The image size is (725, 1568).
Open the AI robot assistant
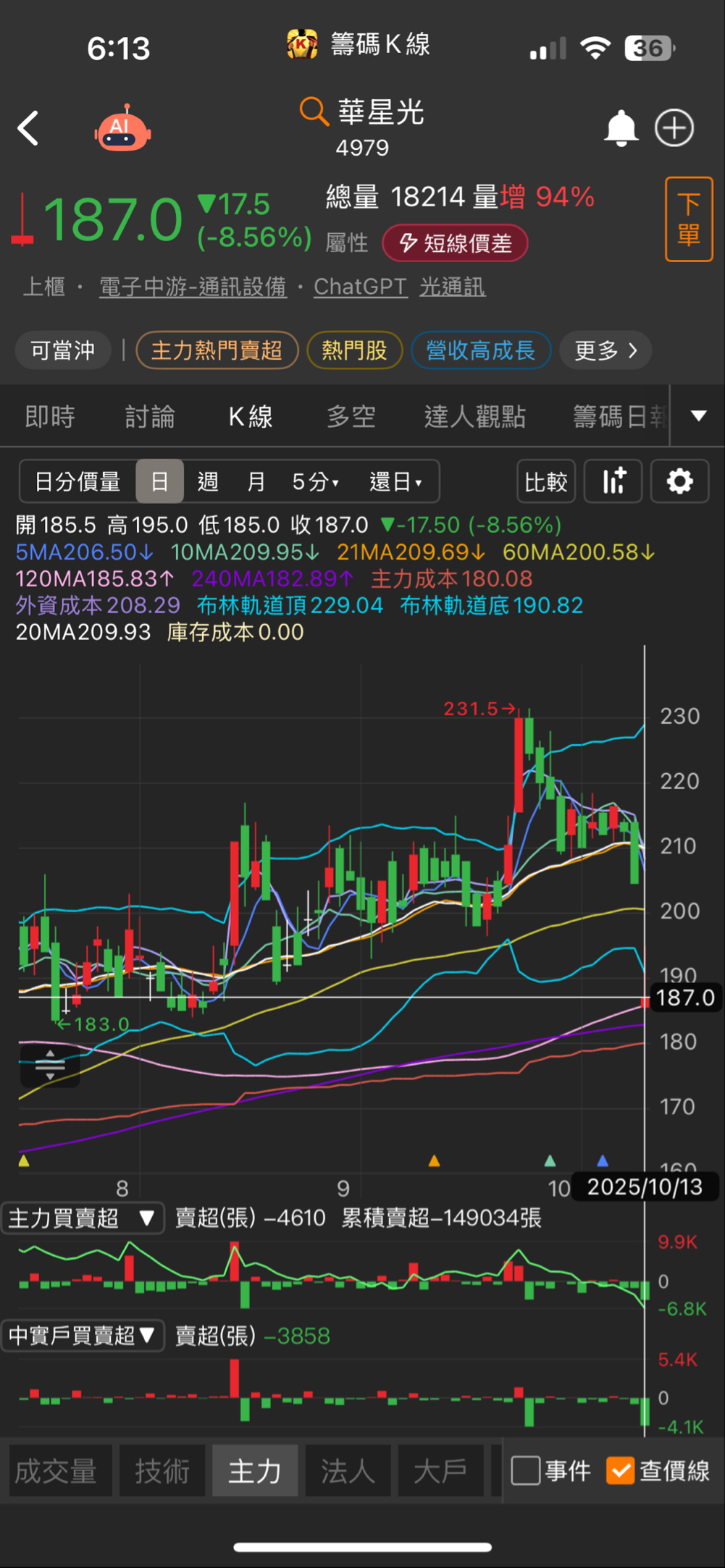(x=122, y=128)
